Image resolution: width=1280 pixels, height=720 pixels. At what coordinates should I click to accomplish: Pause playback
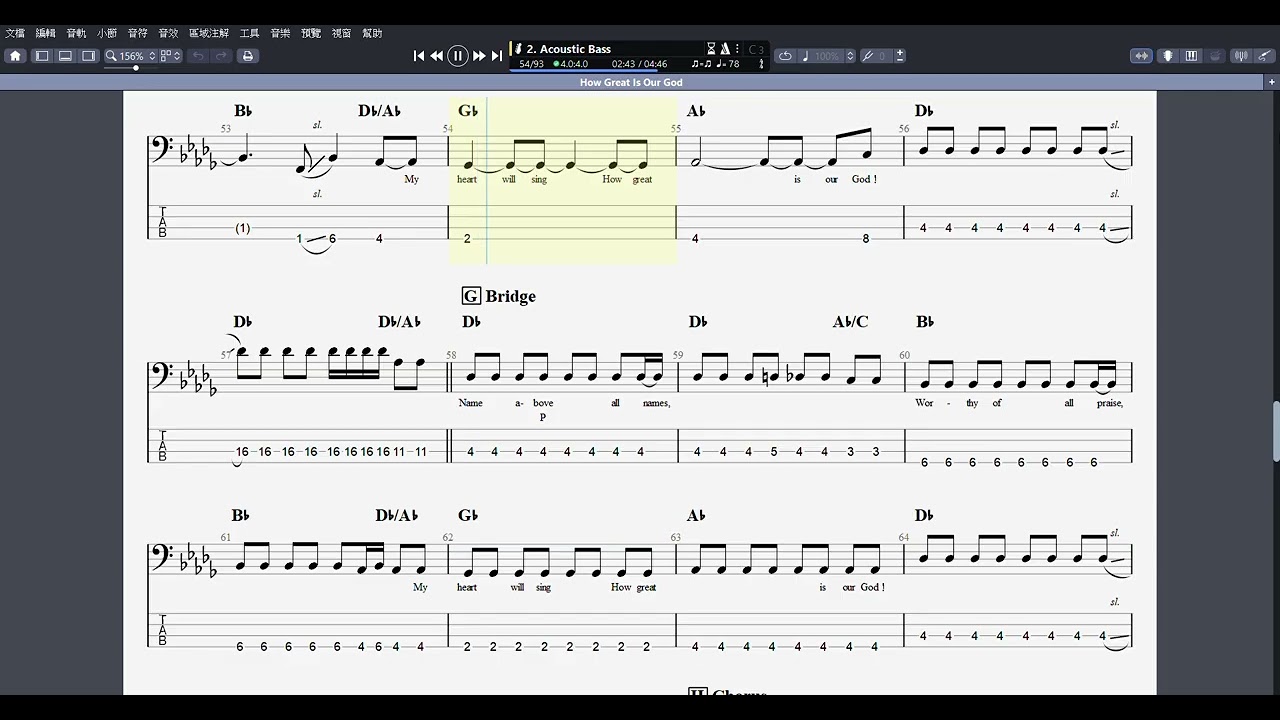click(x=458, y=56)
